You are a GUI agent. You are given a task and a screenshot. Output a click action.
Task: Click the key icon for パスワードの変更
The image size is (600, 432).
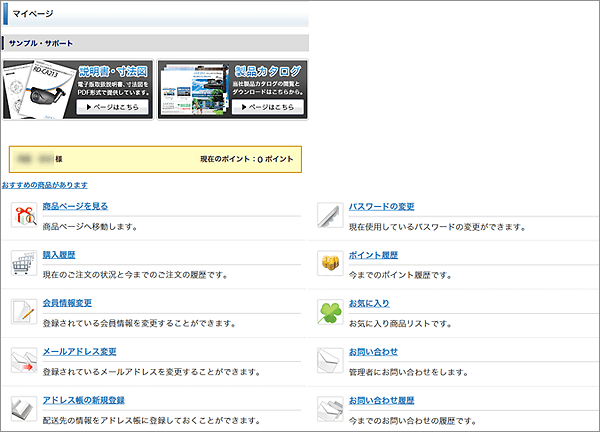[x=330, y=215]
